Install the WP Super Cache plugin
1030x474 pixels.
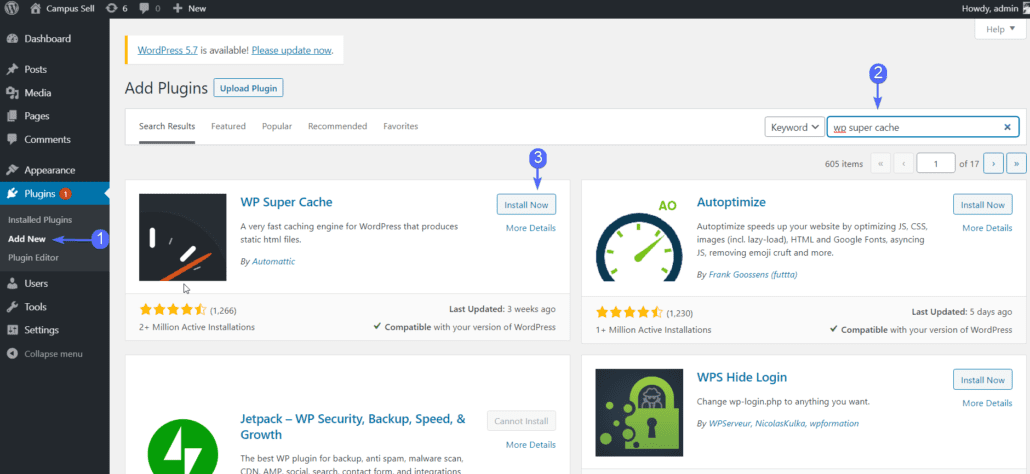[526, 205]
